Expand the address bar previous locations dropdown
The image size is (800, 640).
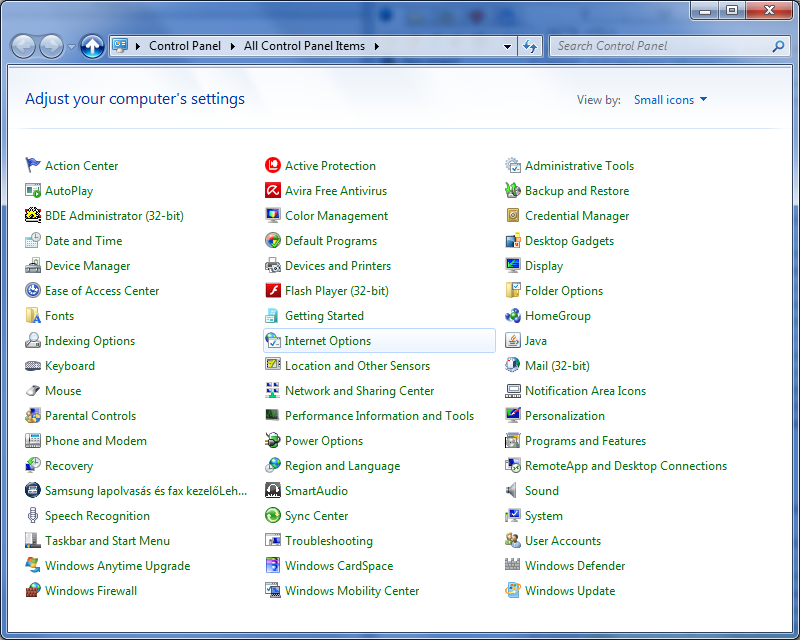coord(507,46)
